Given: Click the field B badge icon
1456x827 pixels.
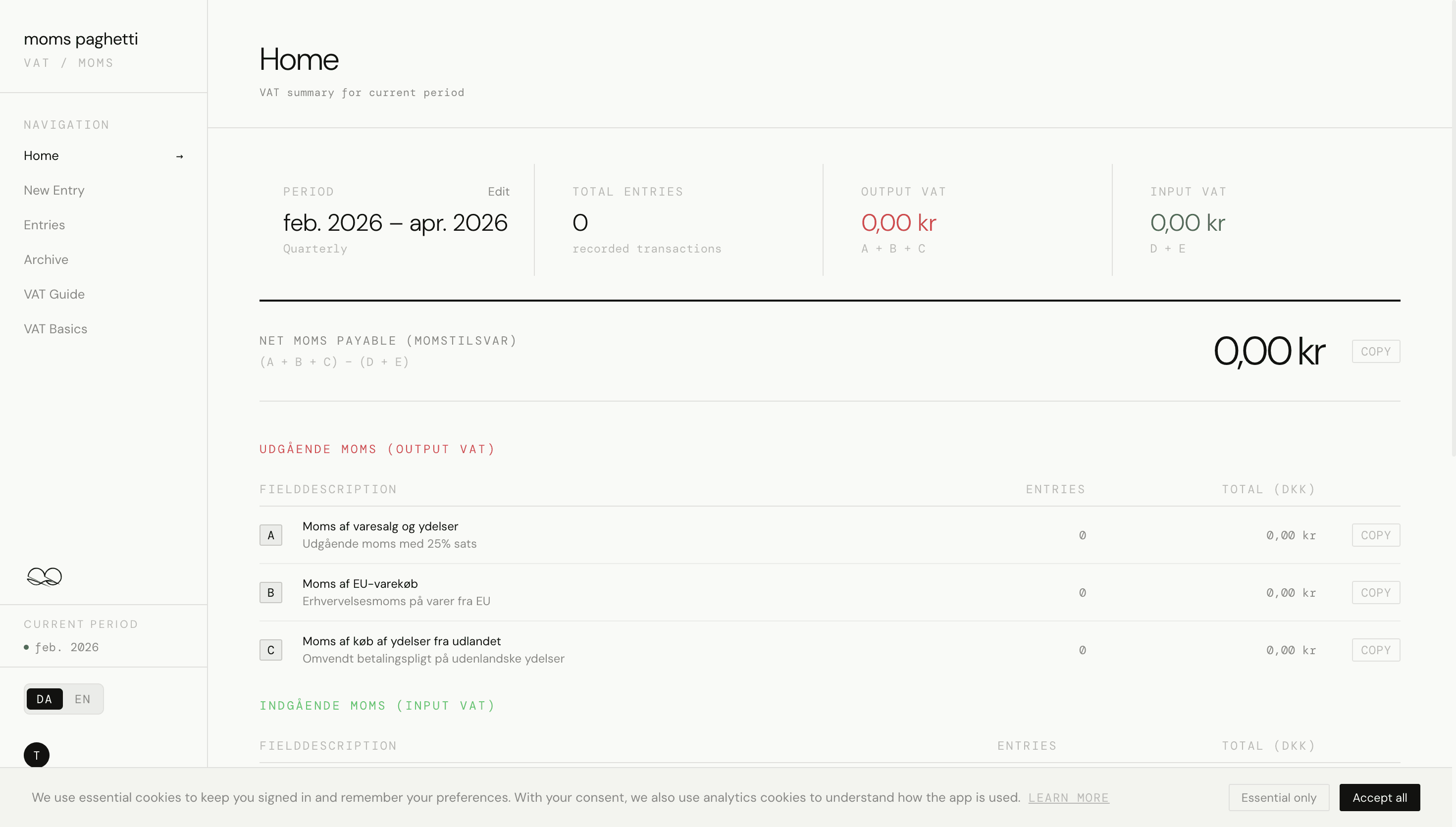Looking at the screenshot, I should 270,592.
